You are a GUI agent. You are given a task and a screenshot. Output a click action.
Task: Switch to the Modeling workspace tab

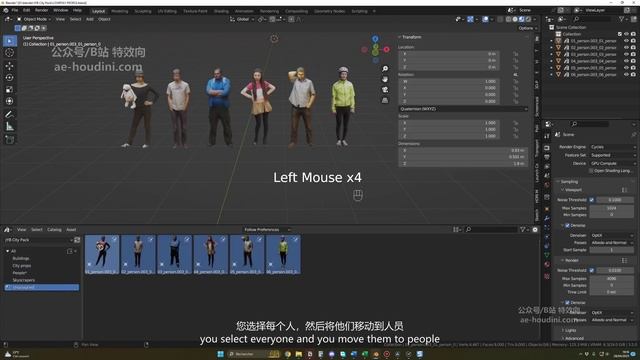120,11
